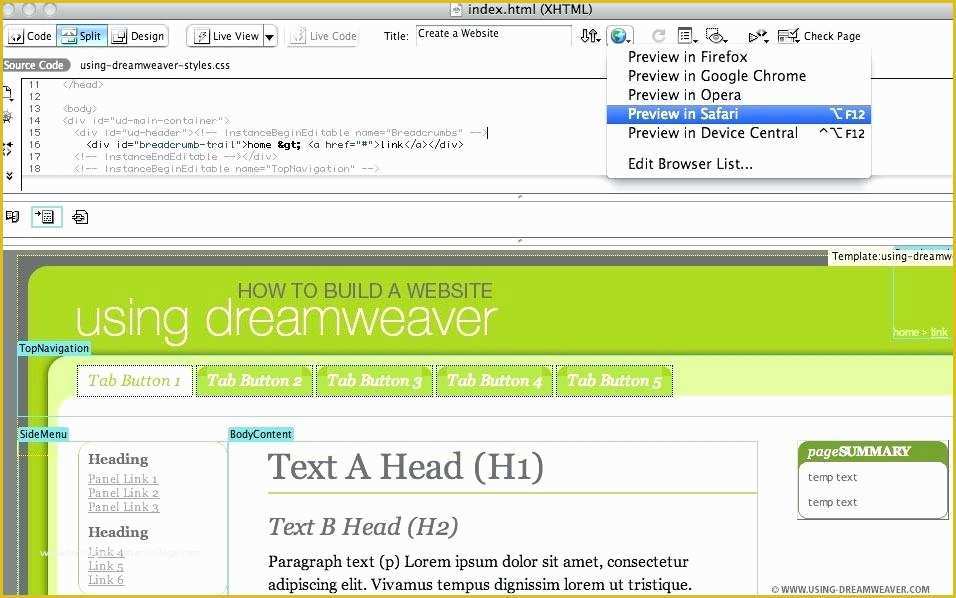Turn on Live View
Image resolution: width=956 pixels, height=598 pixels.
pos(226,36)
